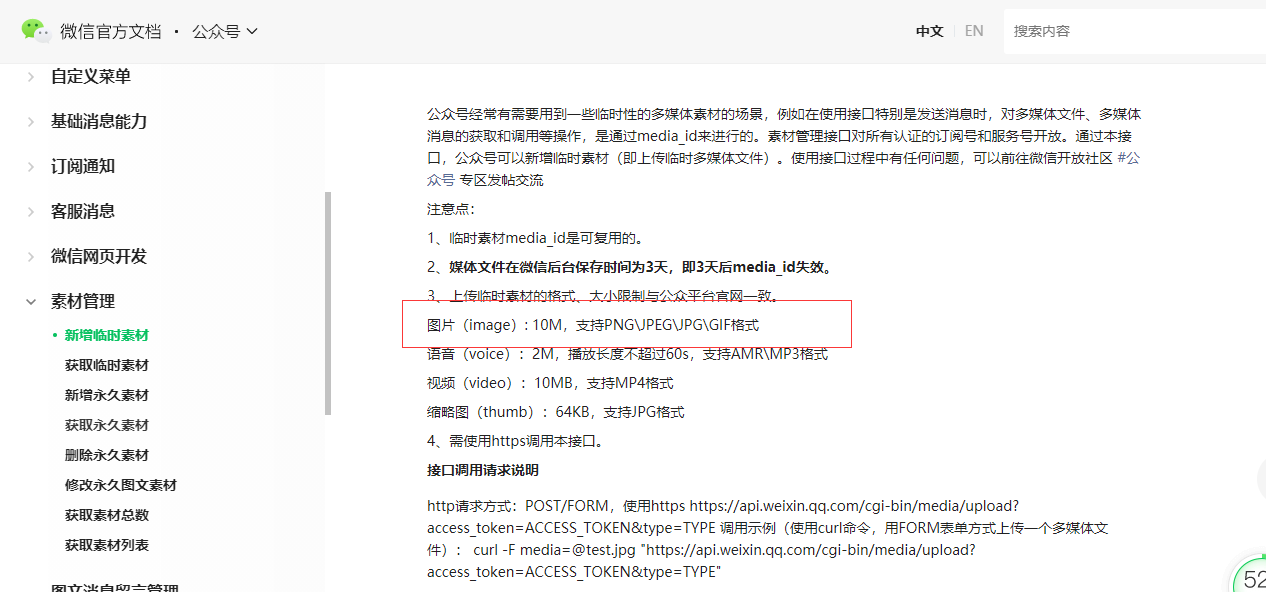Viewport: 1266px width, 592px height.
Task: Collapse the 素材管理 section
Action: tap(82, 302)
